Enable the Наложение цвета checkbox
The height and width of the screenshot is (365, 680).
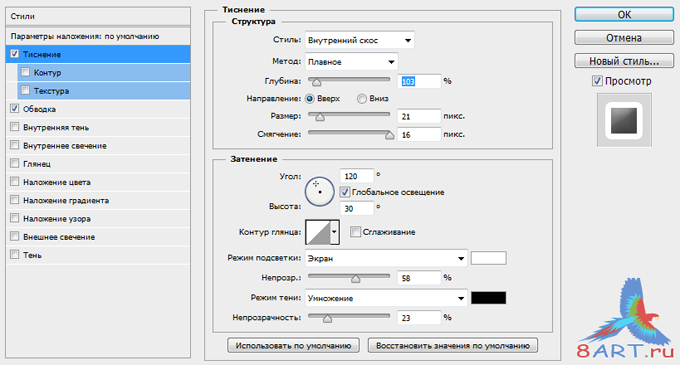(x=14, y=181)
